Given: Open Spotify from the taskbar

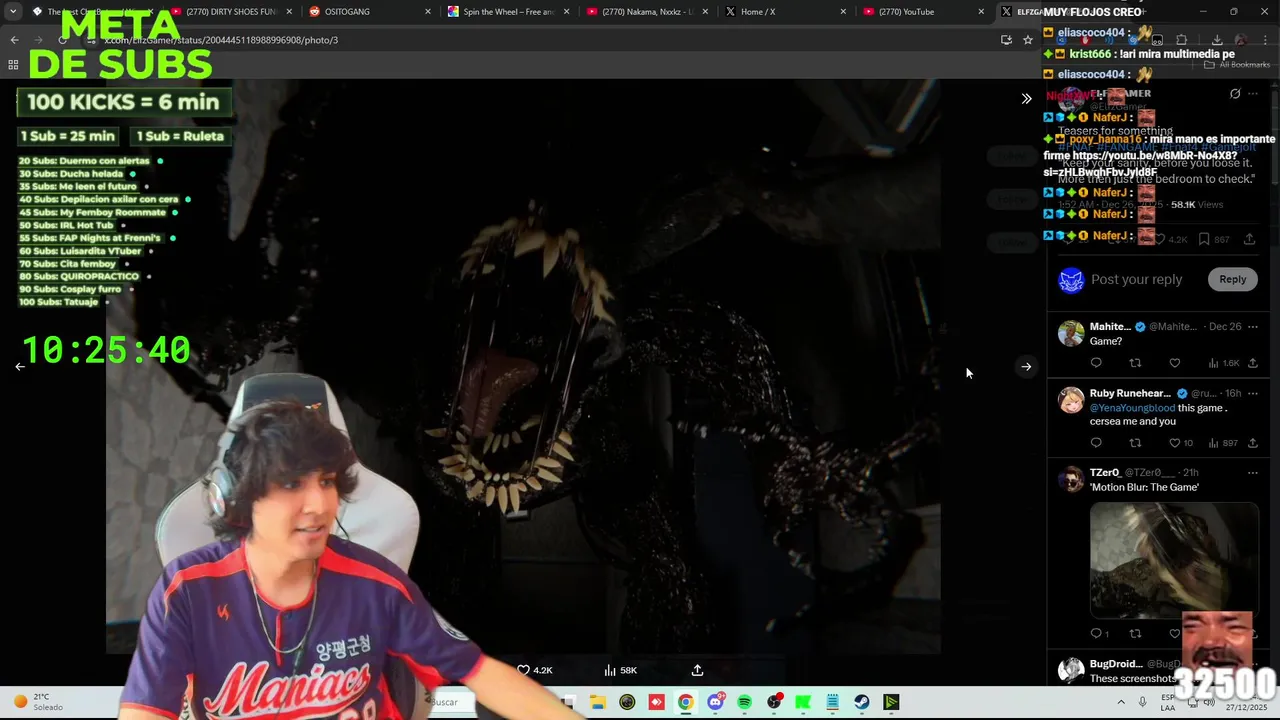Looking at the screenshot, I should click(x=744, y=702).
